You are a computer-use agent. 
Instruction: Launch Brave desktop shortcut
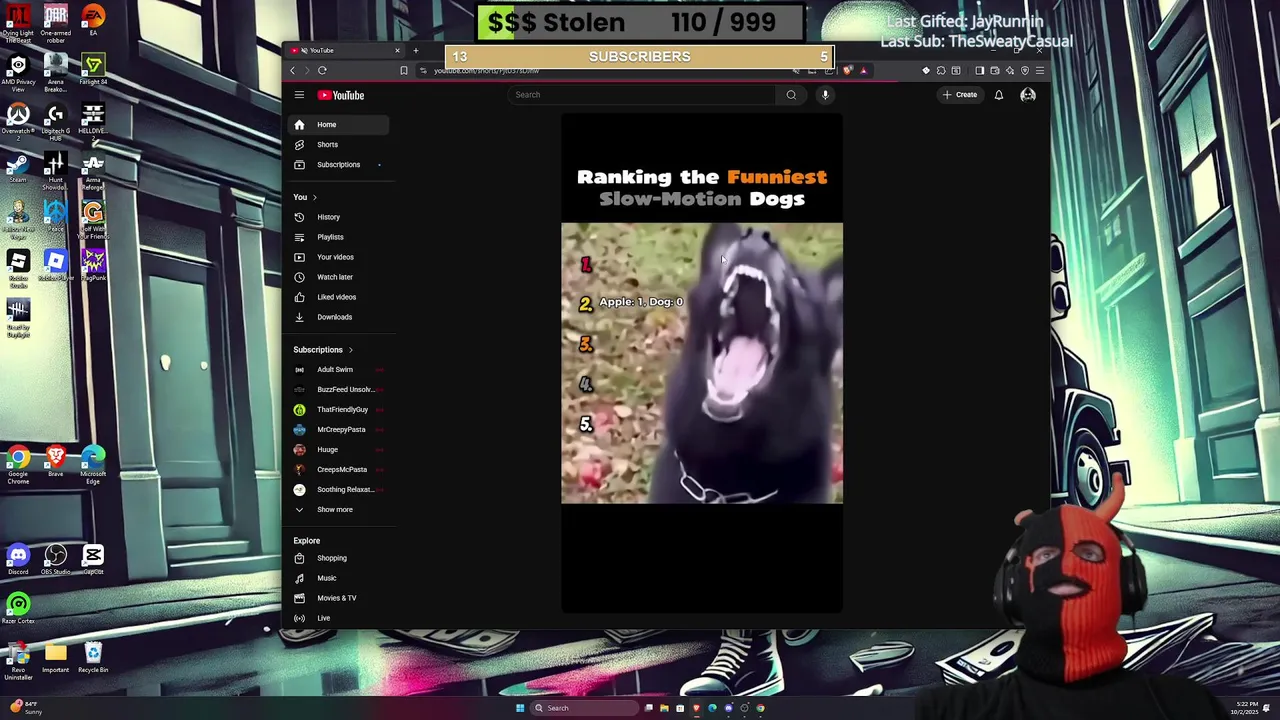(55, 461)
